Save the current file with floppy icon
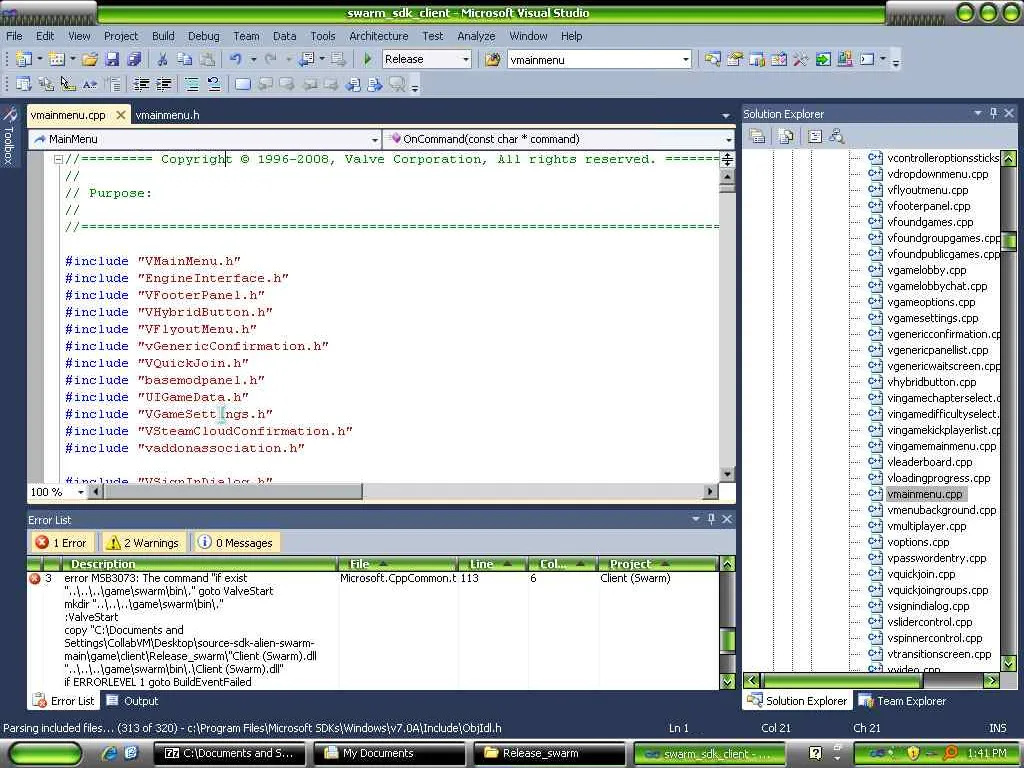 [112, 59]
